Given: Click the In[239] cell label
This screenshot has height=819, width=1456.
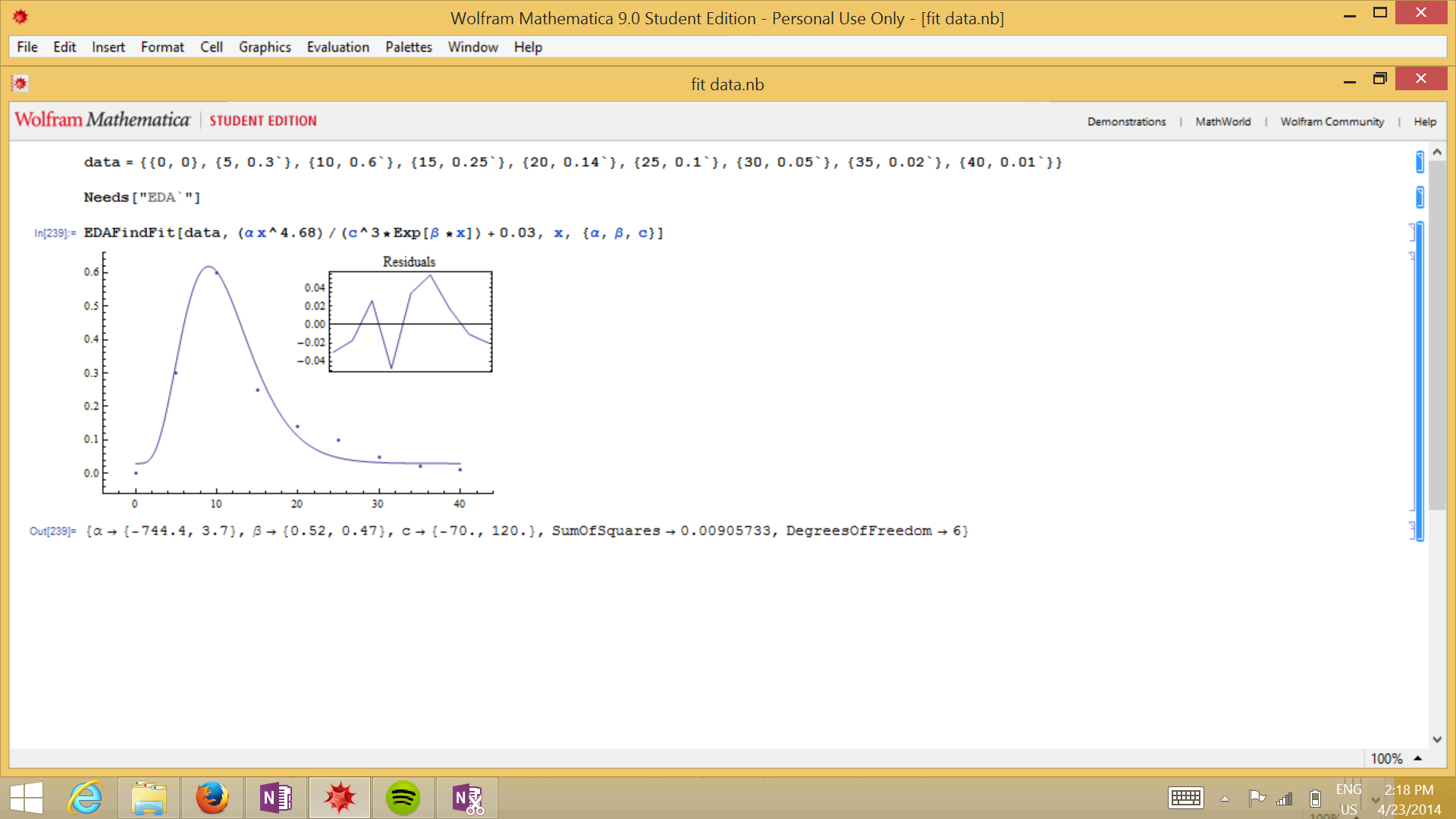Looking at the screenshot, I should tap(55, 234).
